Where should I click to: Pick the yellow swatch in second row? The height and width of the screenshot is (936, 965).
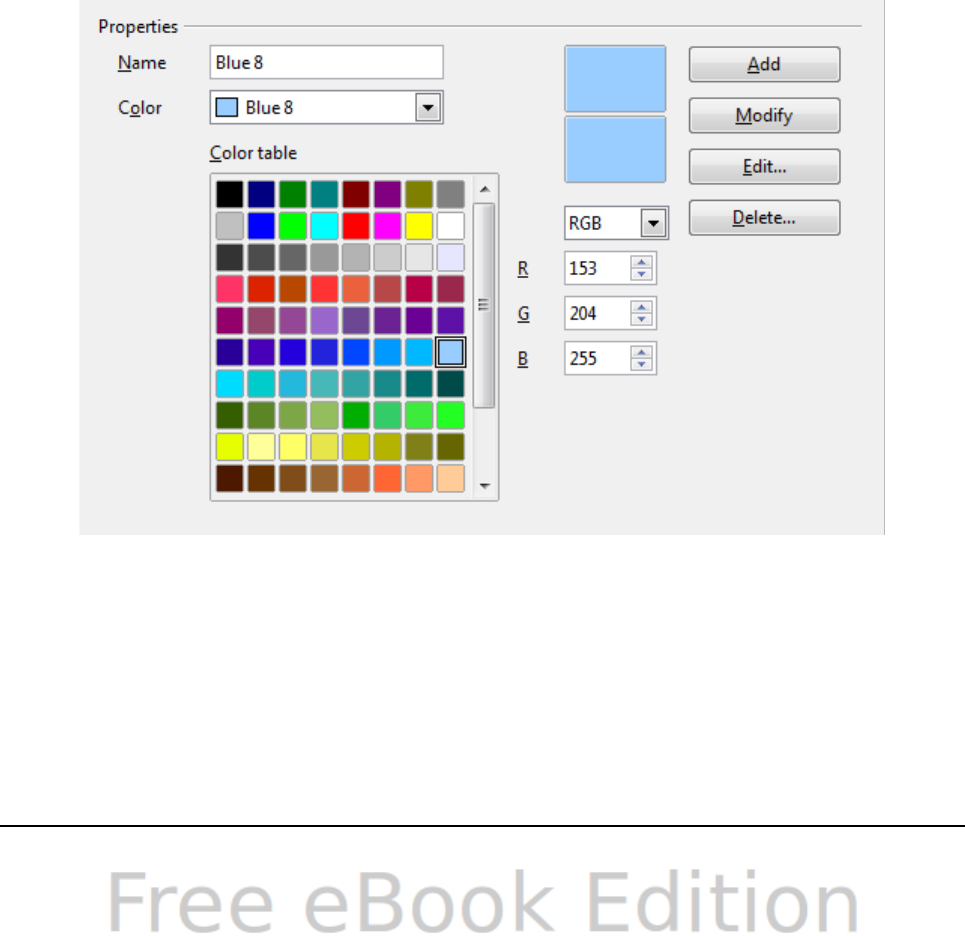(x=419, y=226)
